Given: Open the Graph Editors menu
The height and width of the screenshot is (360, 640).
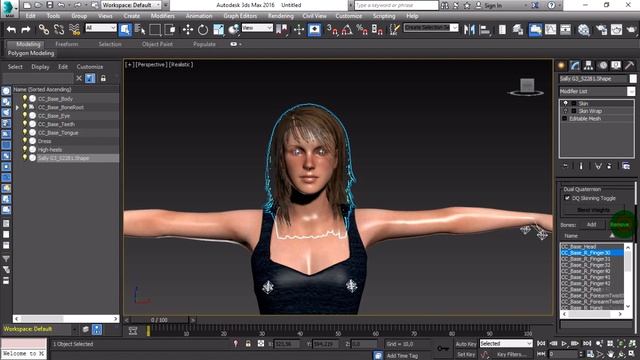Looking at the screenshot, I should 240,16.
